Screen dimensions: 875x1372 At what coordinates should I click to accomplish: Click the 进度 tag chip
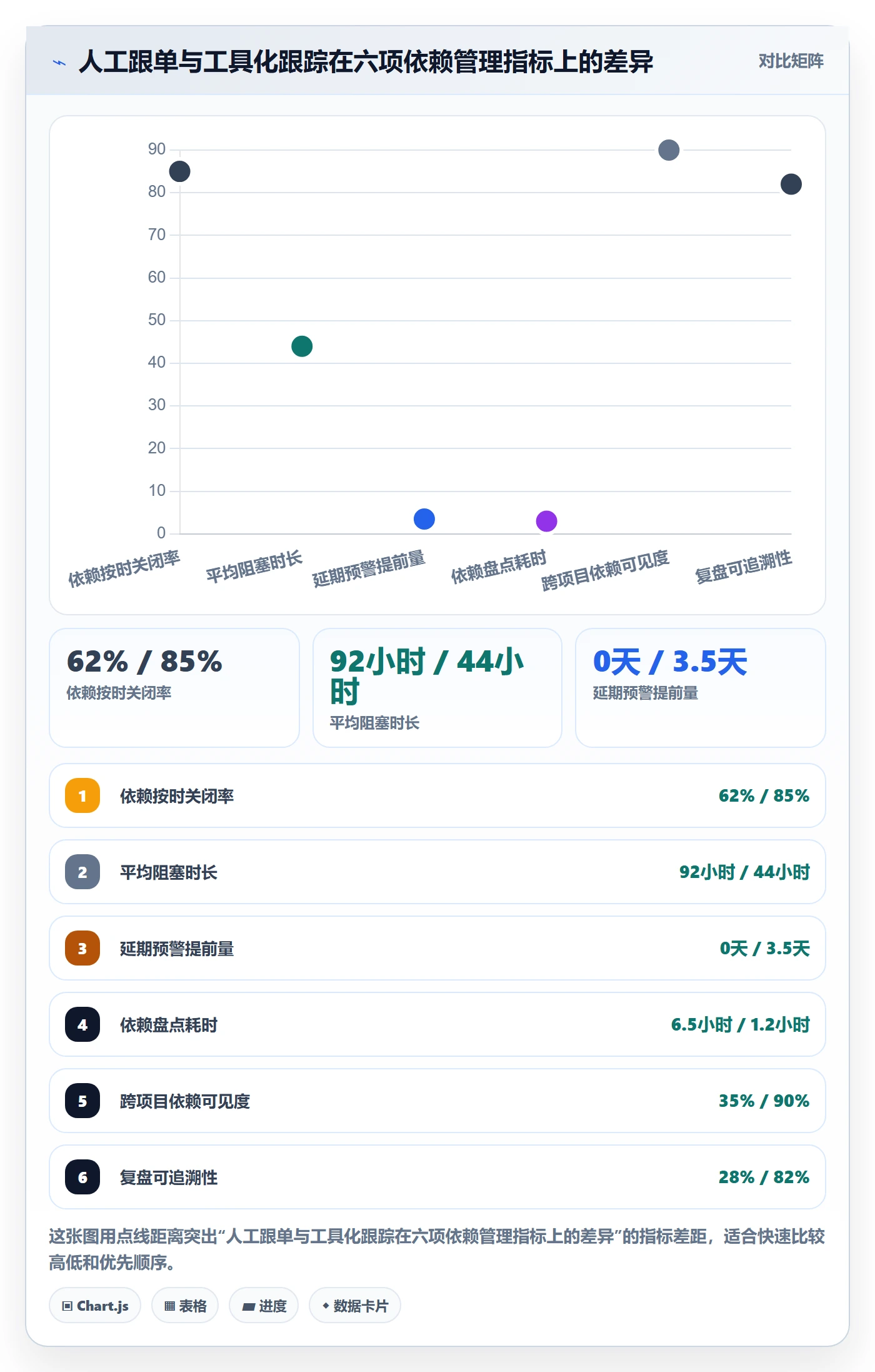click(x=264, y=1306)
